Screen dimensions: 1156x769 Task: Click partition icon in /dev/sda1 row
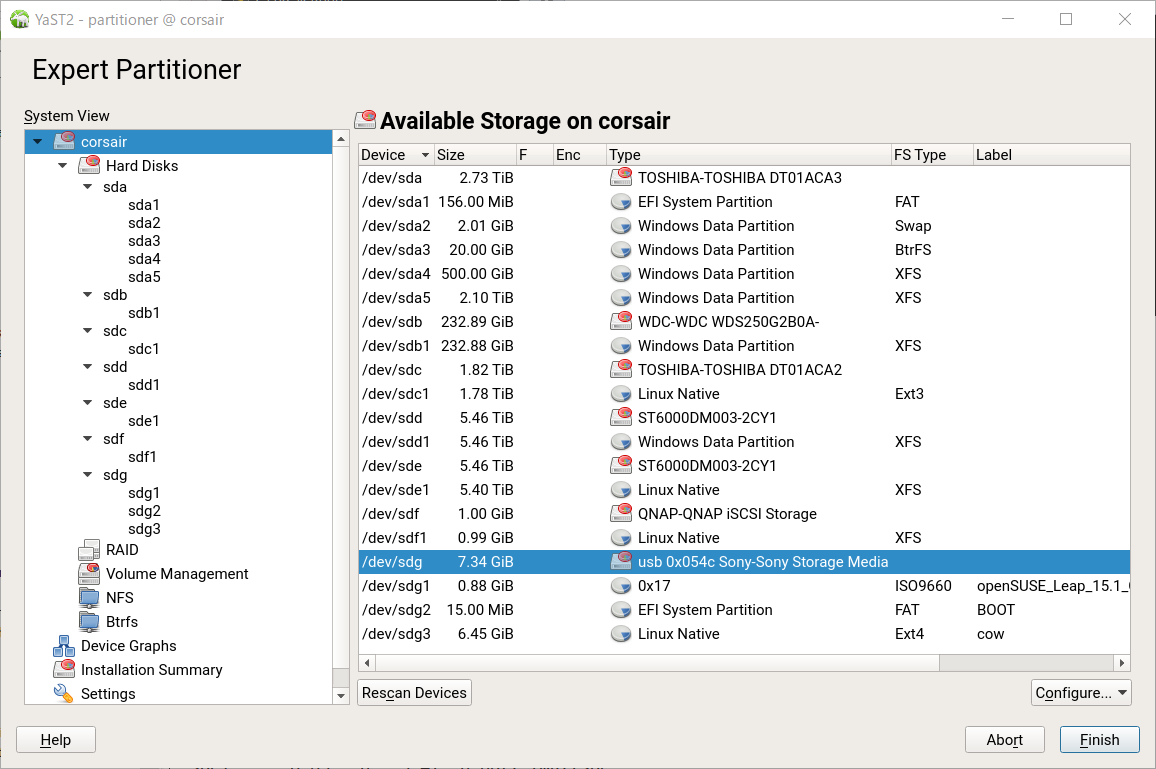[x=621, y=201]
